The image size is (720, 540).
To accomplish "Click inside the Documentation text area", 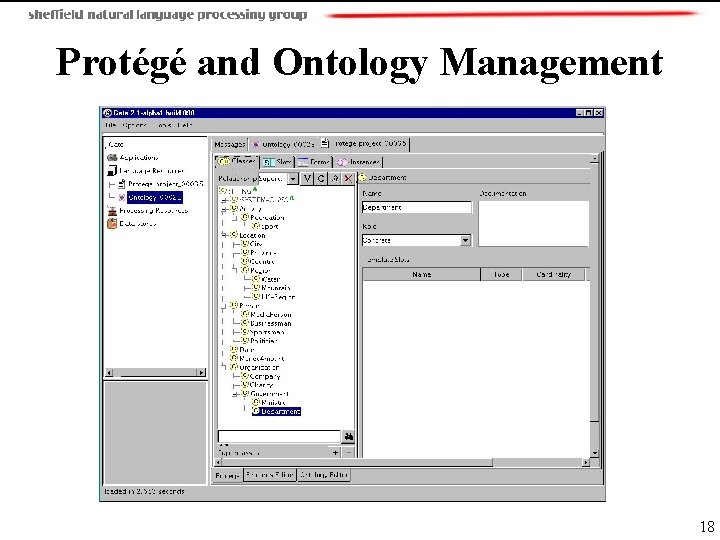I will point(534,224).
